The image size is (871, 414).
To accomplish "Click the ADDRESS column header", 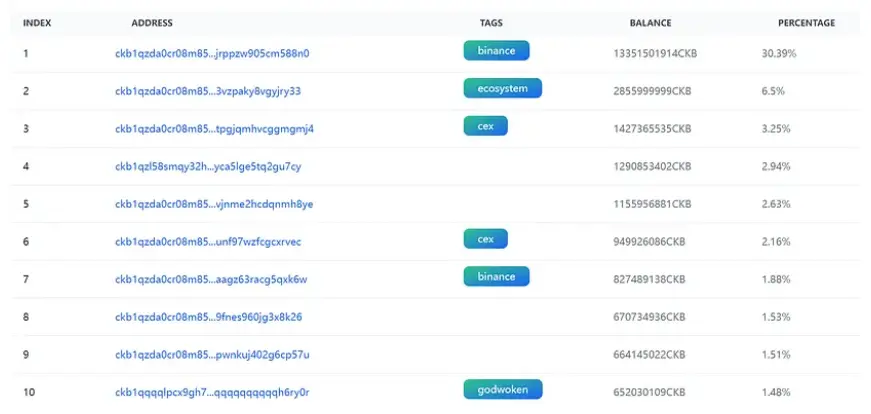I will (152, 23).
